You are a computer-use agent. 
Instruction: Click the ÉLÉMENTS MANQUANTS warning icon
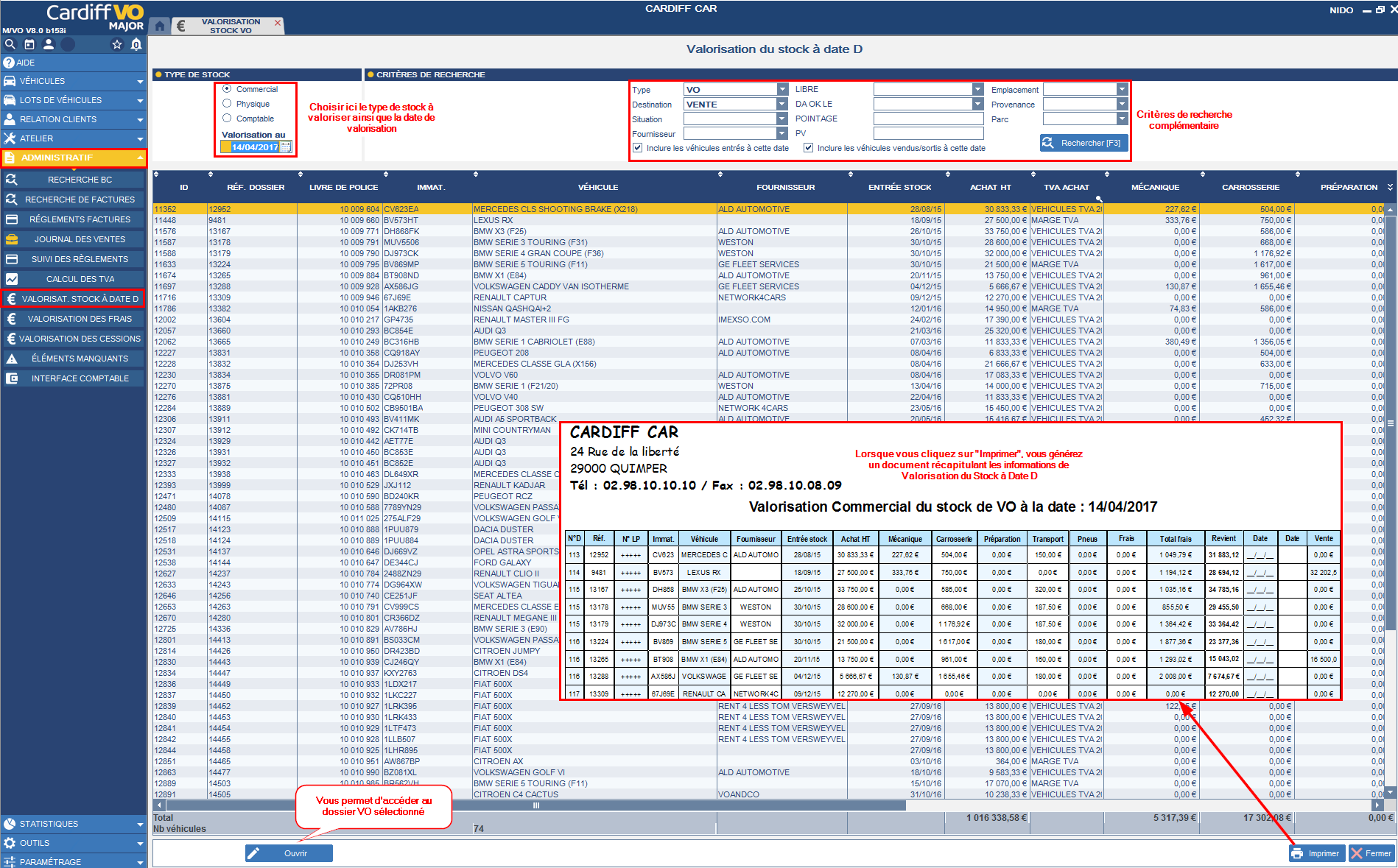(x=12, y=359)
